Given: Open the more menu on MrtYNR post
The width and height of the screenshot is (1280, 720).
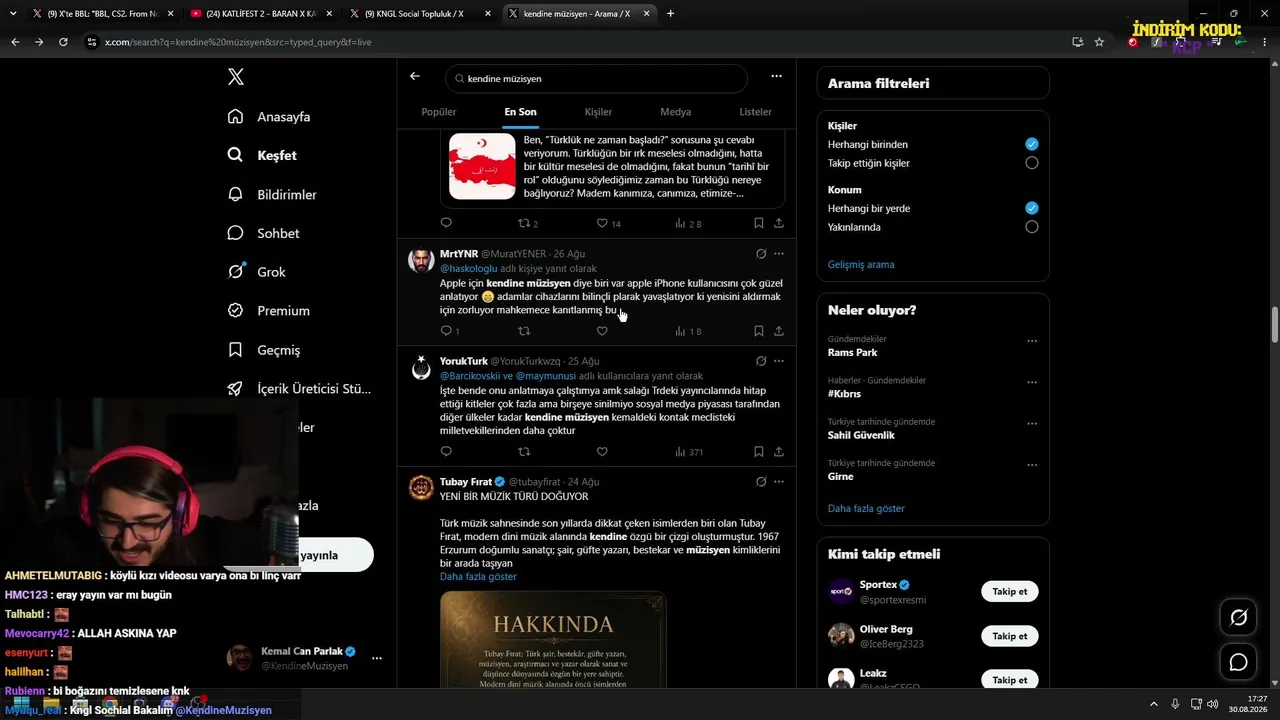Looking at the screenshot, I should coord(779,254).
